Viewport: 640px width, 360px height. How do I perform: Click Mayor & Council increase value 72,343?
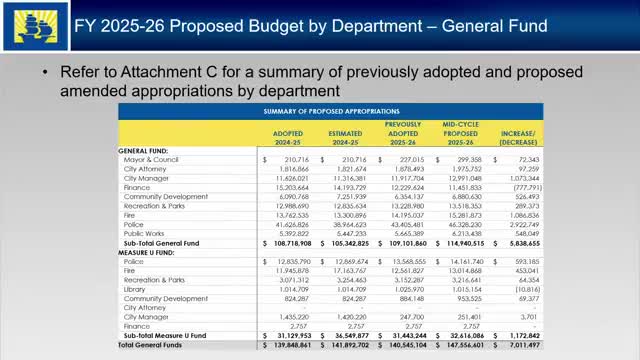pyautogui.click(x=529, y=160)
